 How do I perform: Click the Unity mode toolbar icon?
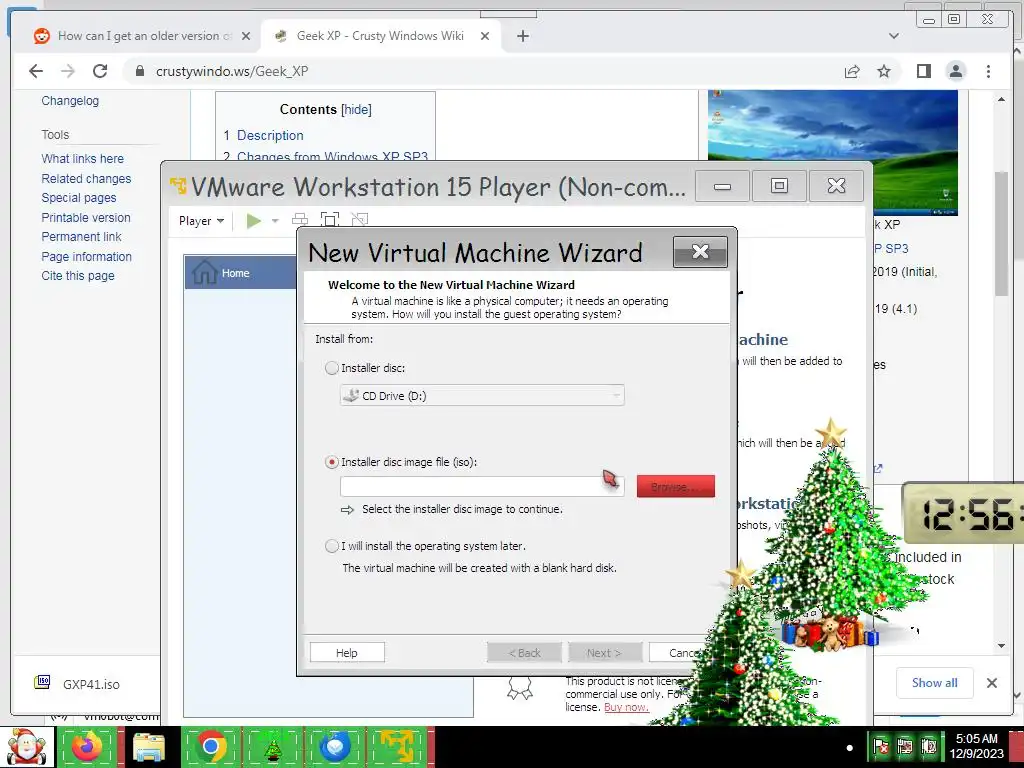coord(359,220)
